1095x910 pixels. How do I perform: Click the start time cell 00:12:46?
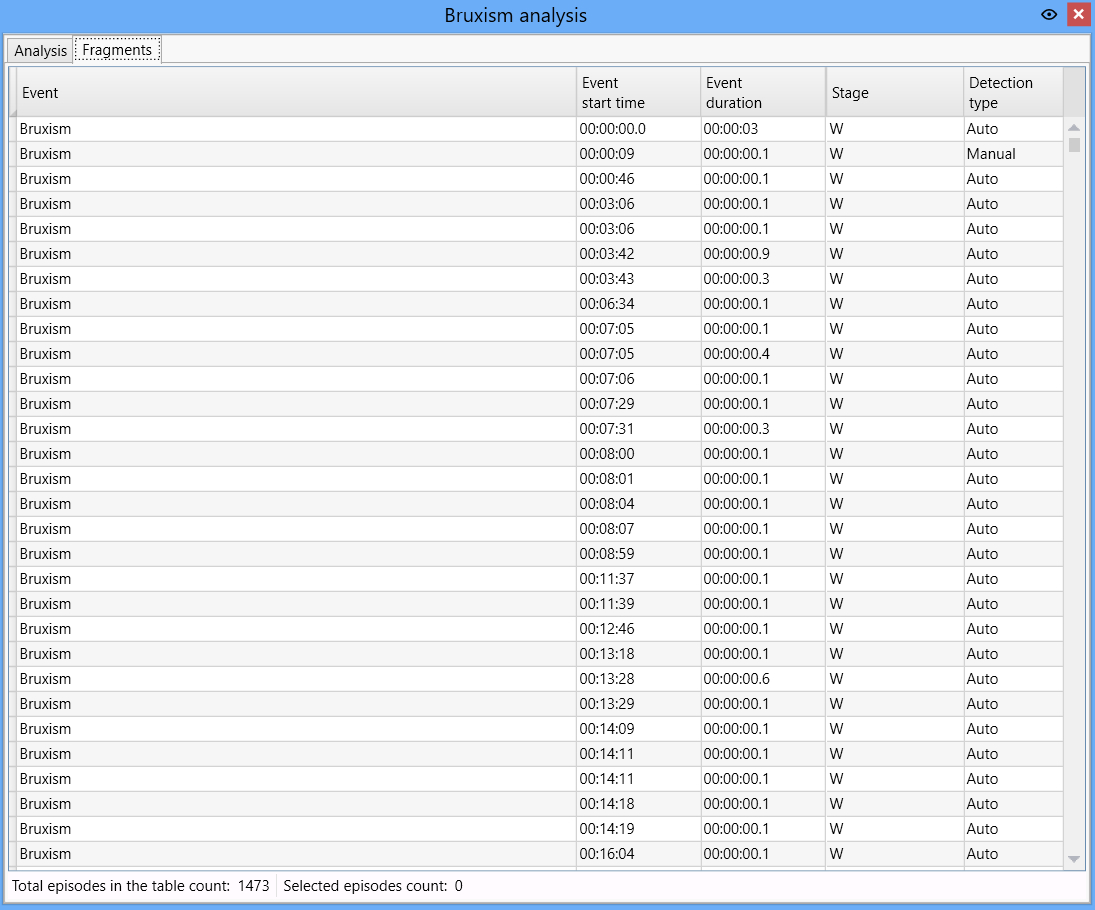[x=638, y=629]
